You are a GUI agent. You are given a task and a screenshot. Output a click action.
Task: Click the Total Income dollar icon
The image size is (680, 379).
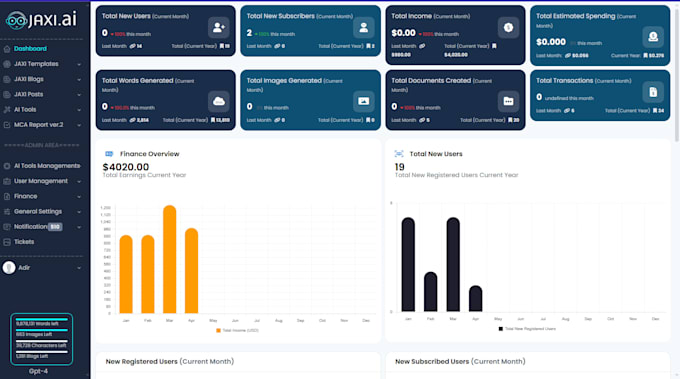tap(508, 28)
